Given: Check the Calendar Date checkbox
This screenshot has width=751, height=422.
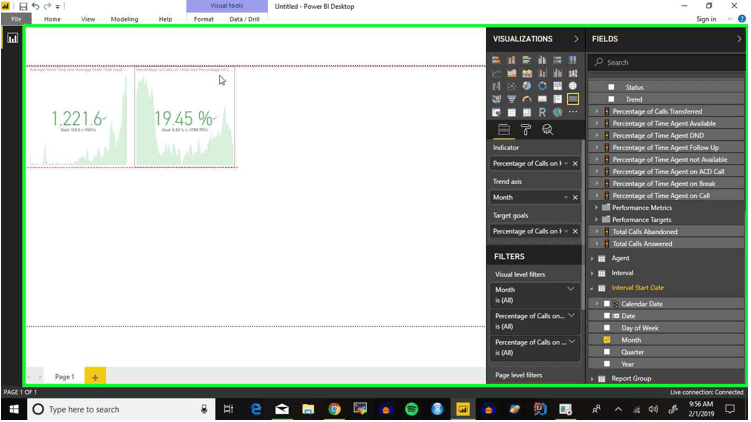Looking at the screenshot, I should [x=607, y=304].
